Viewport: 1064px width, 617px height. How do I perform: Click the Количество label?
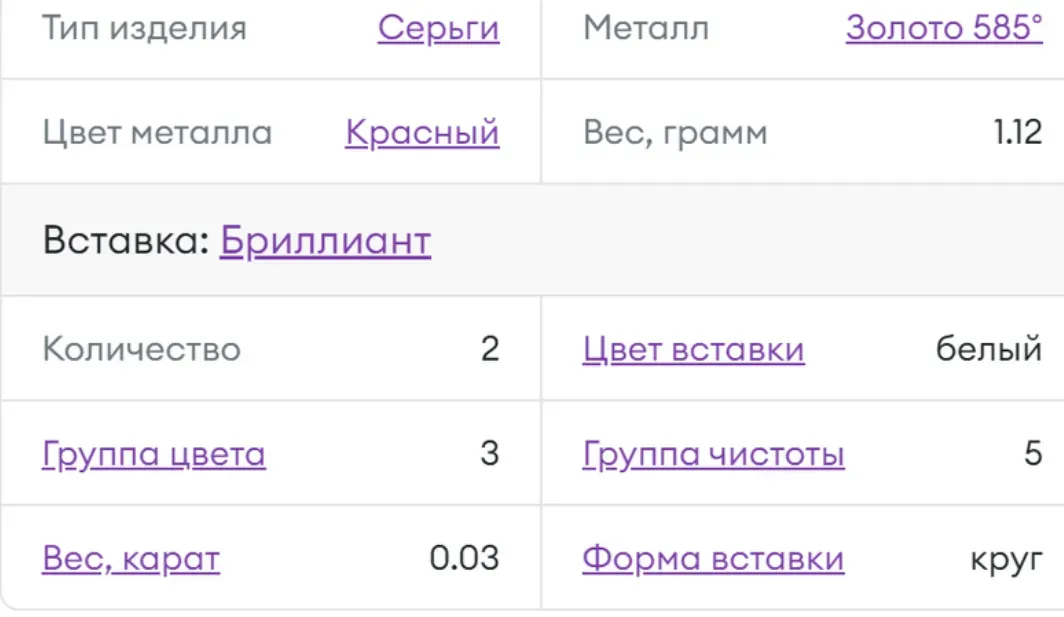[x=141, y=349]
